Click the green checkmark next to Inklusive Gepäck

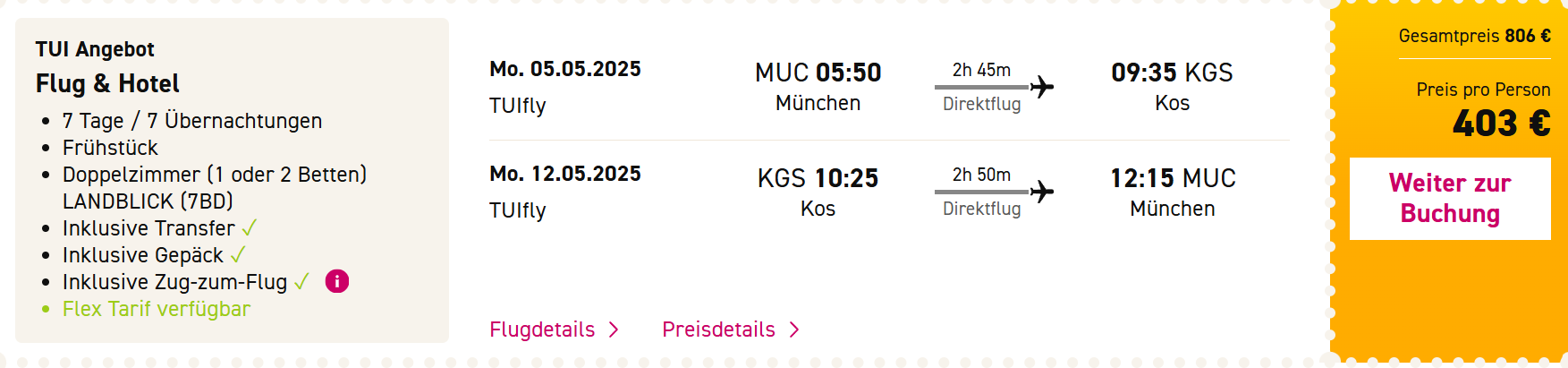238,255
